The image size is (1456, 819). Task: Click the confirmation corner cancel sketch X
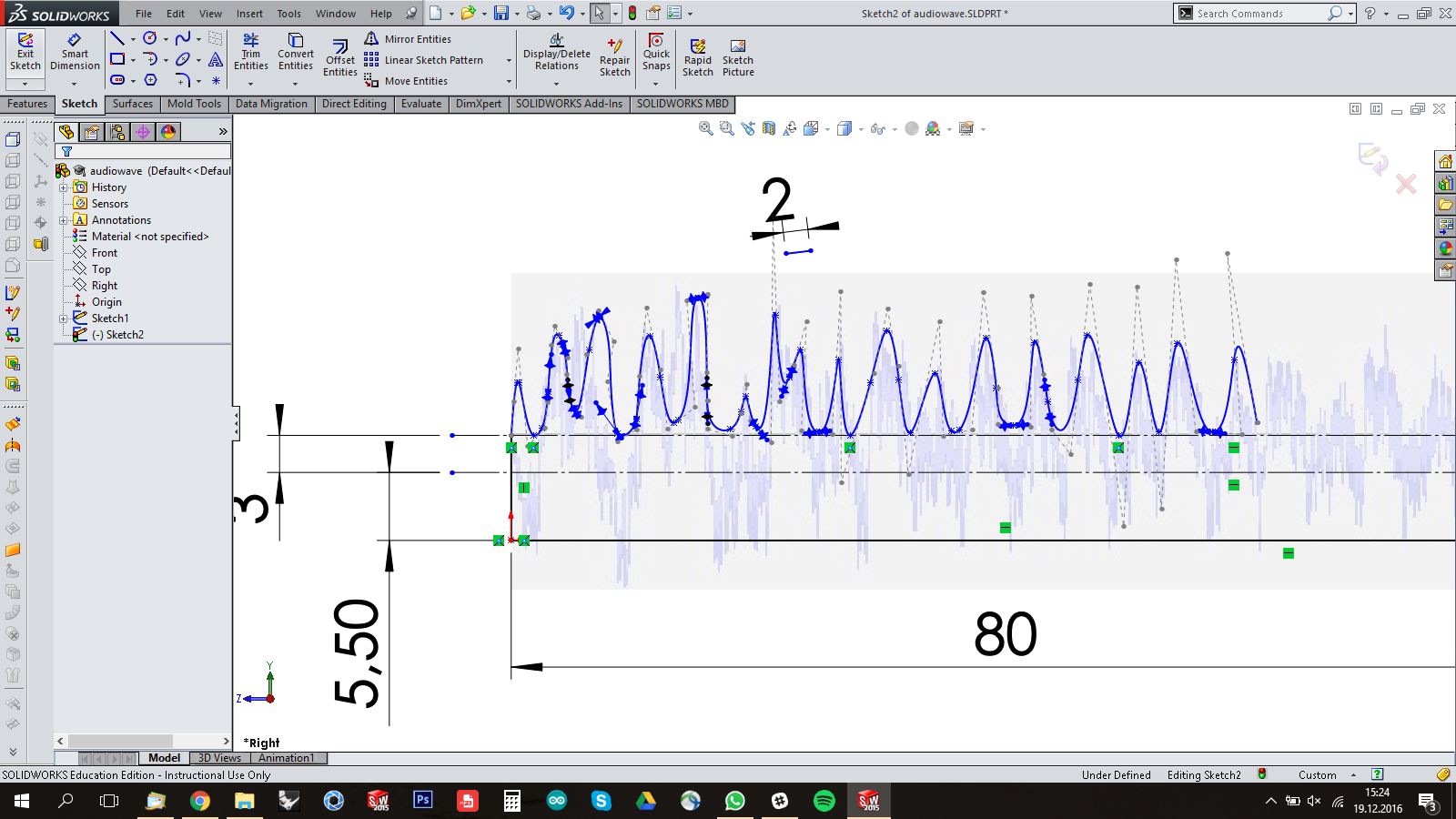(x=1406, y=185)
